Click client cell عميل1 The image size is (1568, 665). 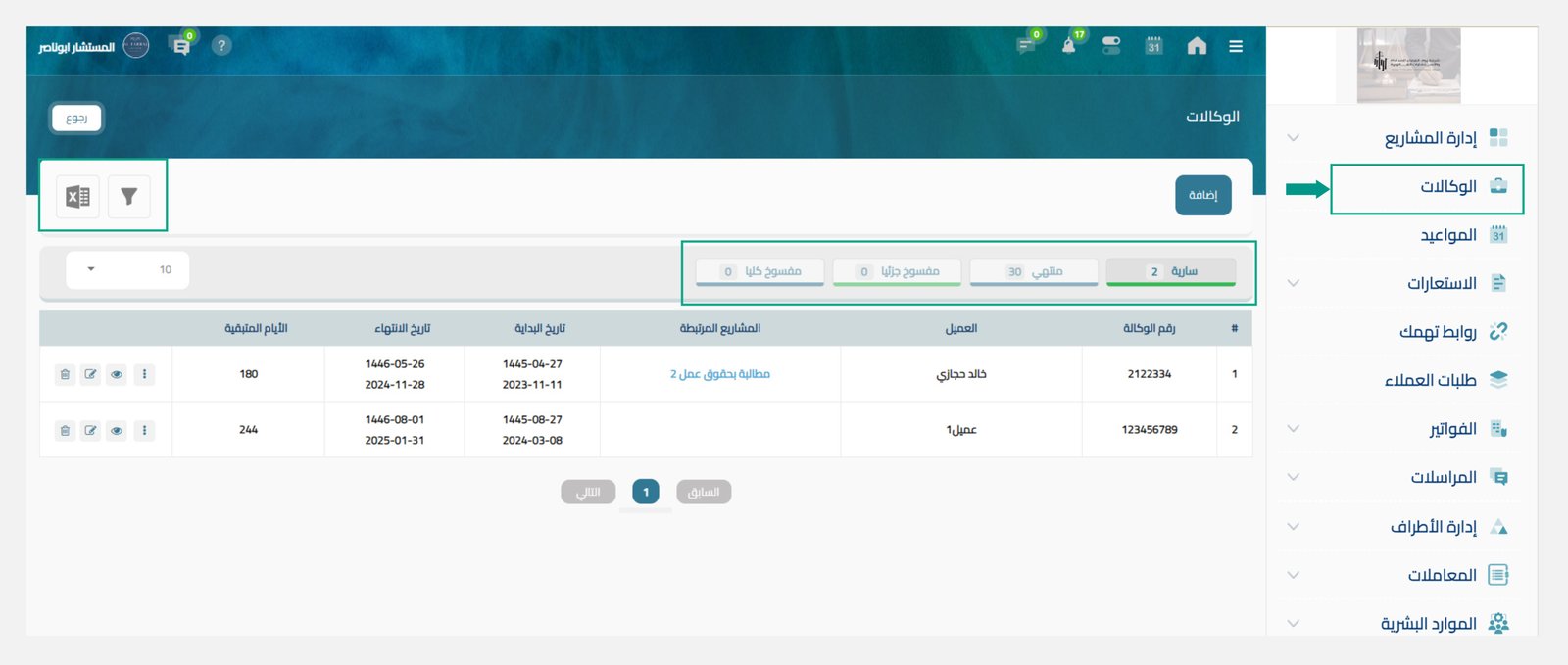click(x=961, y=430)
